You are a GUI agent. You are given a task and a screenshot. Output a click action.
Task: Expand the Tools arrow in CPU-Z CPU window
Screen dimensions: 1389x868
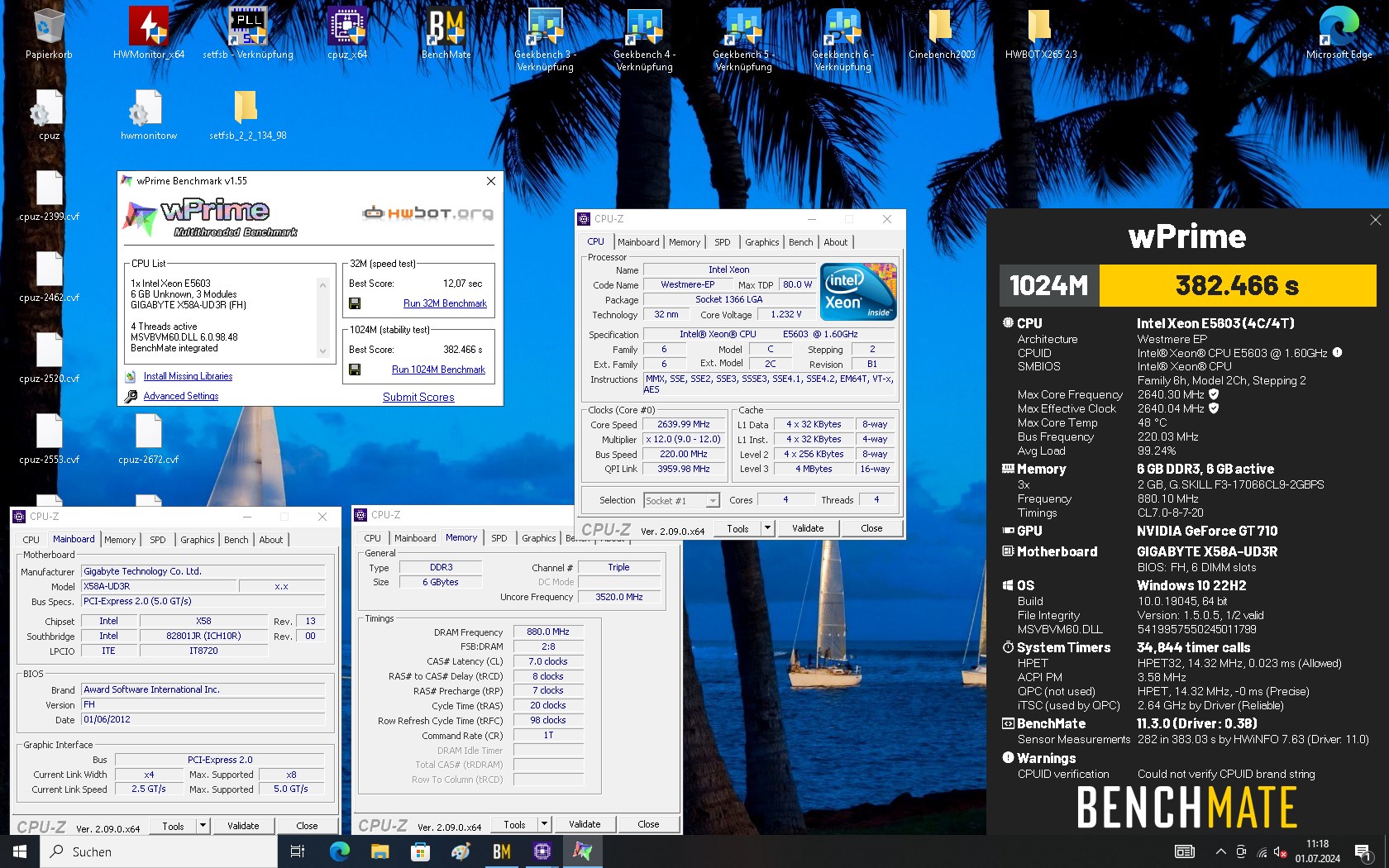click(767, 528)
